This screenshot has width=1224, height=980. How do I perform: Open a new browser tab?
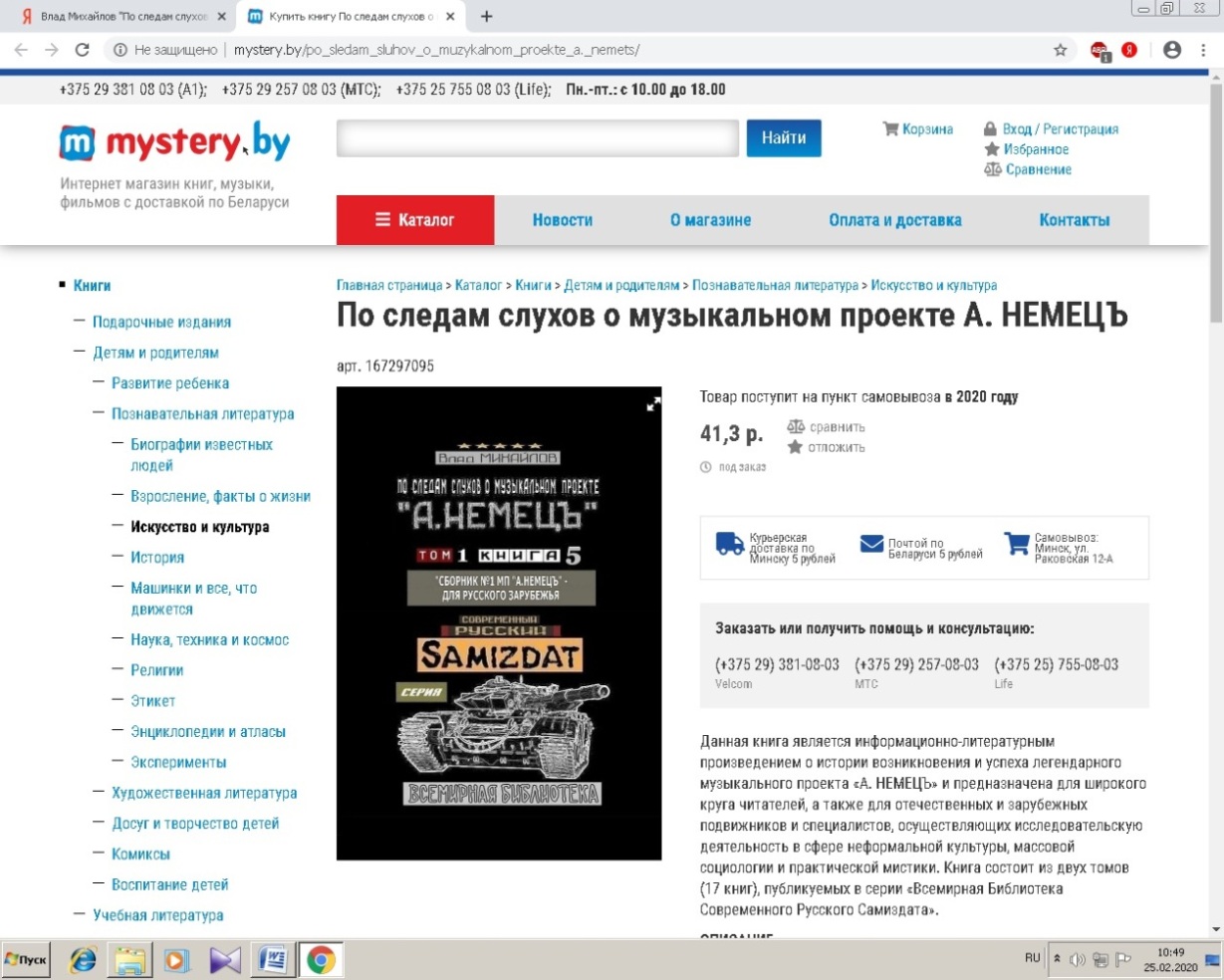[487, 17]
